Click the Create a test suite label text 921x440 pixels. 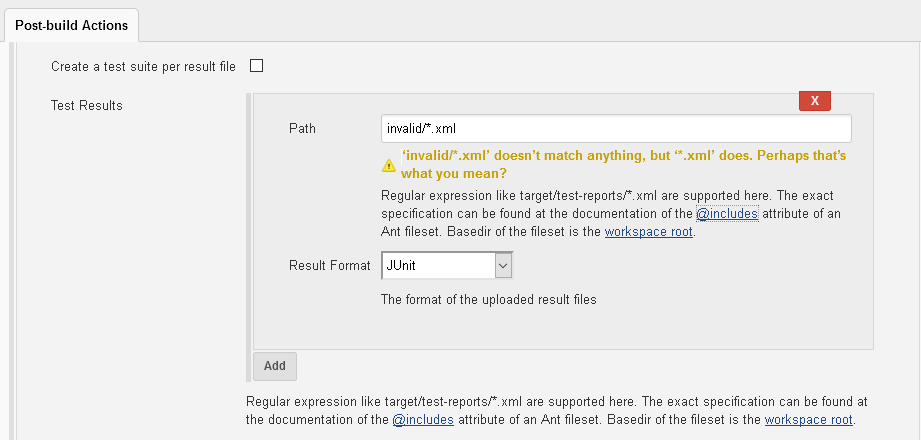pyautogui.click(x=143, y=67)
